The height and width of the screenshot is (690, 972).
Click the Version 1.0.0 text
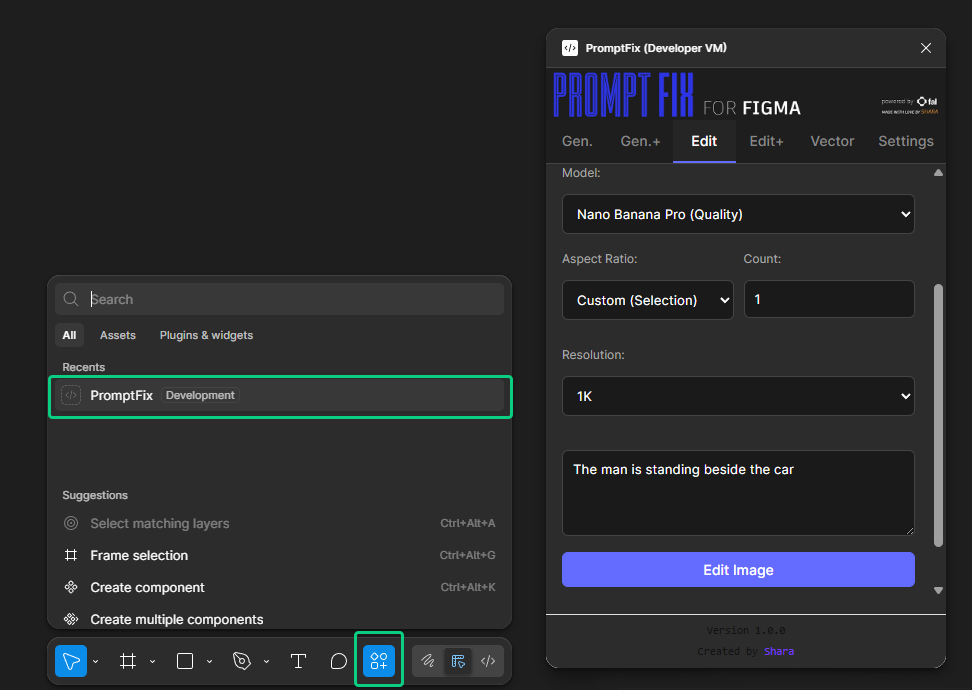[746, 630]
